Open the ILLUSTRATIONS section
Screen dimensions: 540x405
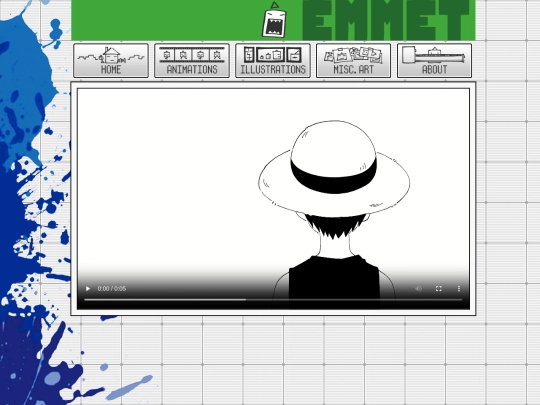pos(273,61)
